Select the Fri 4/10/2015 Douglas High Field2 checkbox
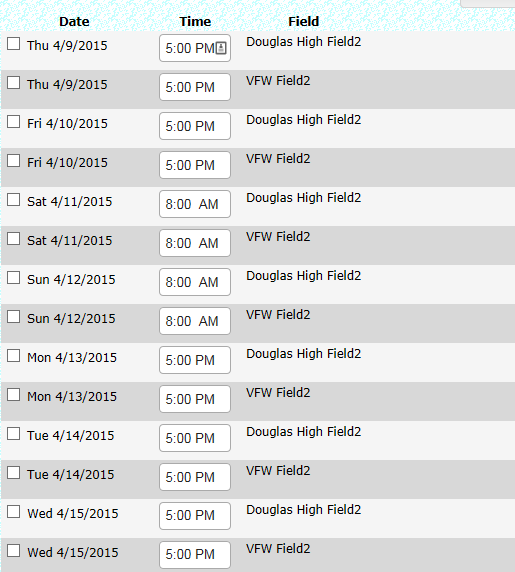This screenshot has height=572, width=515. (13, 121)
